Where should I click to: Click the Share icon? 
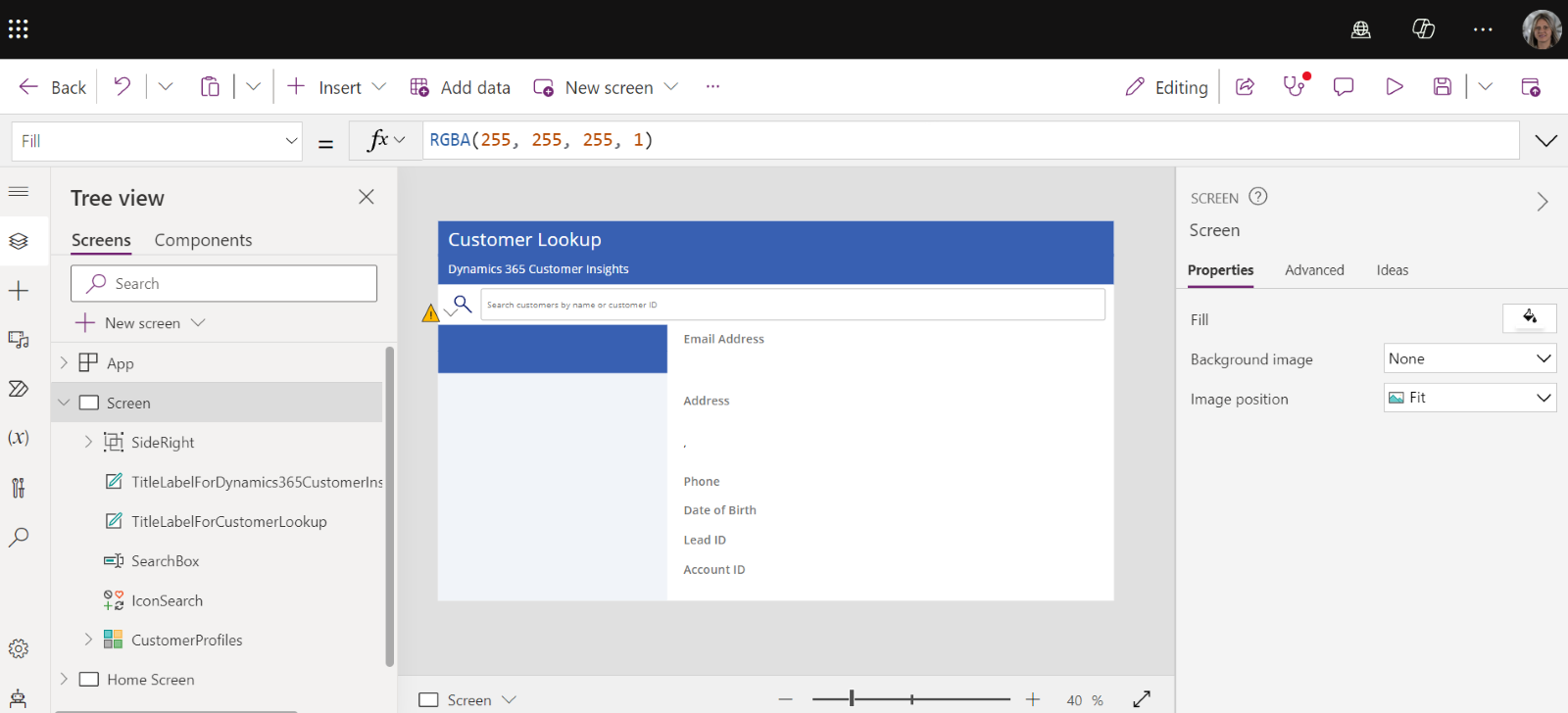pyautogui.click(x=1245, y=86)
